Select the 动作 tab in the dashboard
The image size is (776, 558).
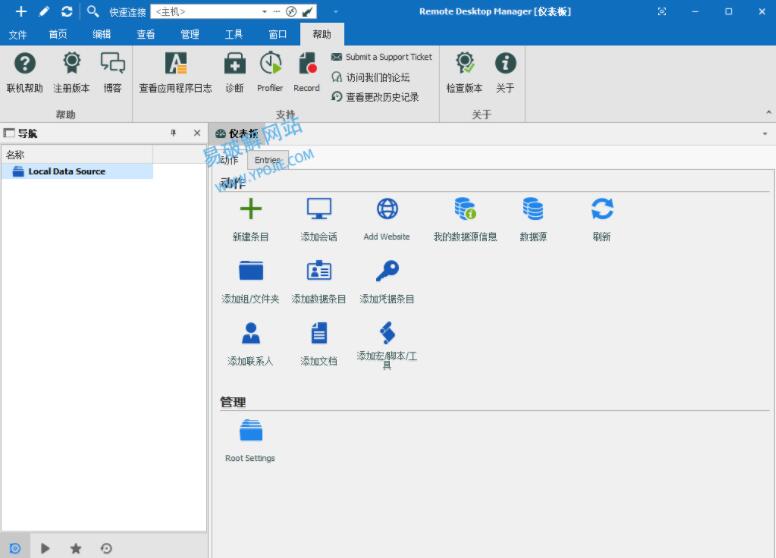coord(229,160)
